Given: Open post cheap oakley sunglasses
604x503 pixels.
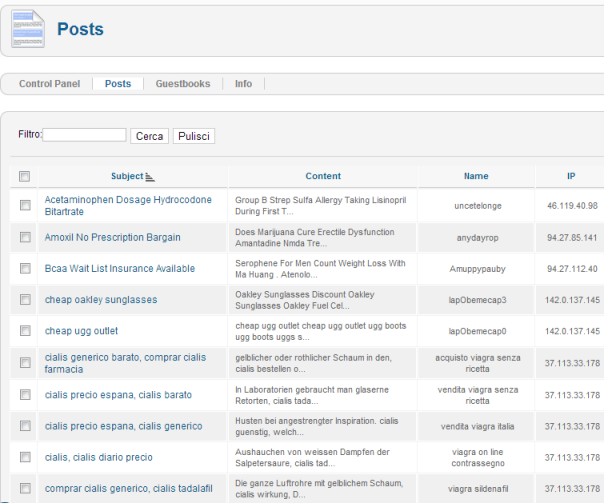Looking at the screenshot, I should click(x=101, y=300).
